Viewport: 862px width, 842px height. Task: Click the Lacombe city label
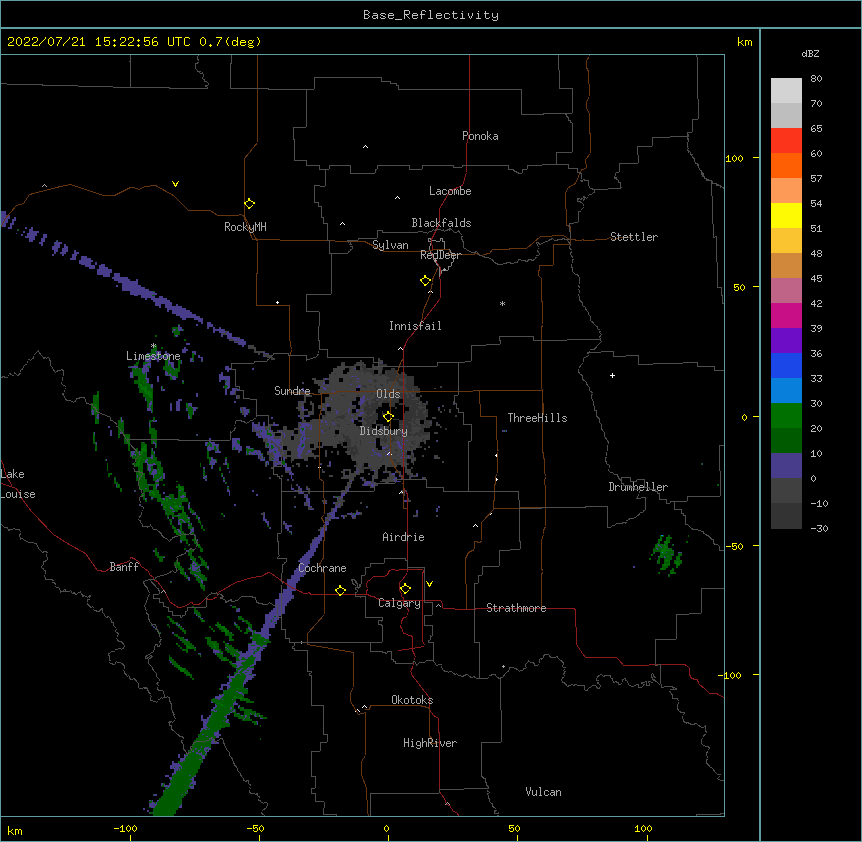pos(450,191)
